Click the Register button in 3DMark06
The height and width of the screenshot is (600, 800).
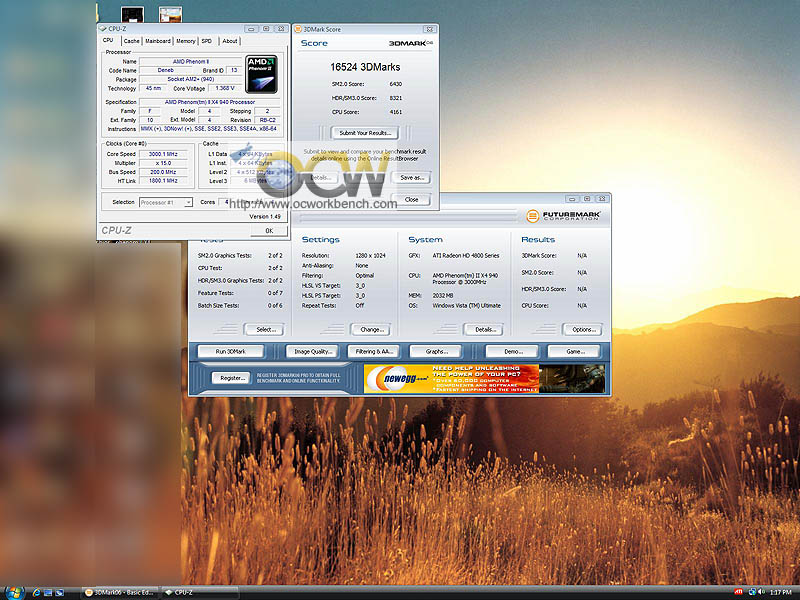(x=232, y=378)
